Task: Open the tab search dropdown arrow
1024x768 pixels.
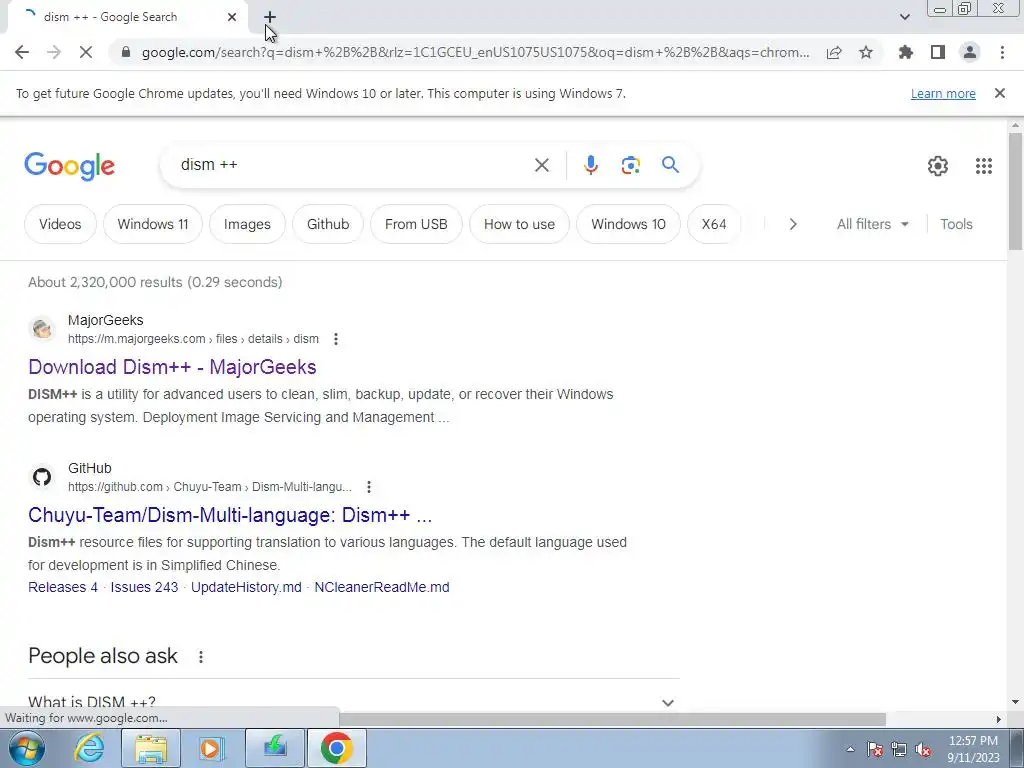Action: 904,17
